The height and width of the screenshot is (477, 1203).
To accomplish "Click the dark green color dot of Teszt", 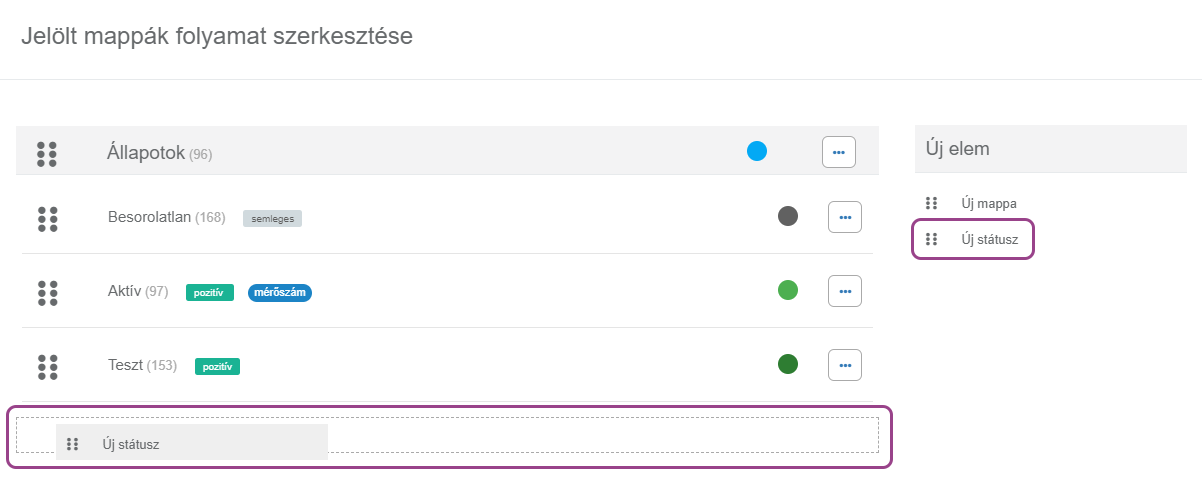I will click(788, 364).
